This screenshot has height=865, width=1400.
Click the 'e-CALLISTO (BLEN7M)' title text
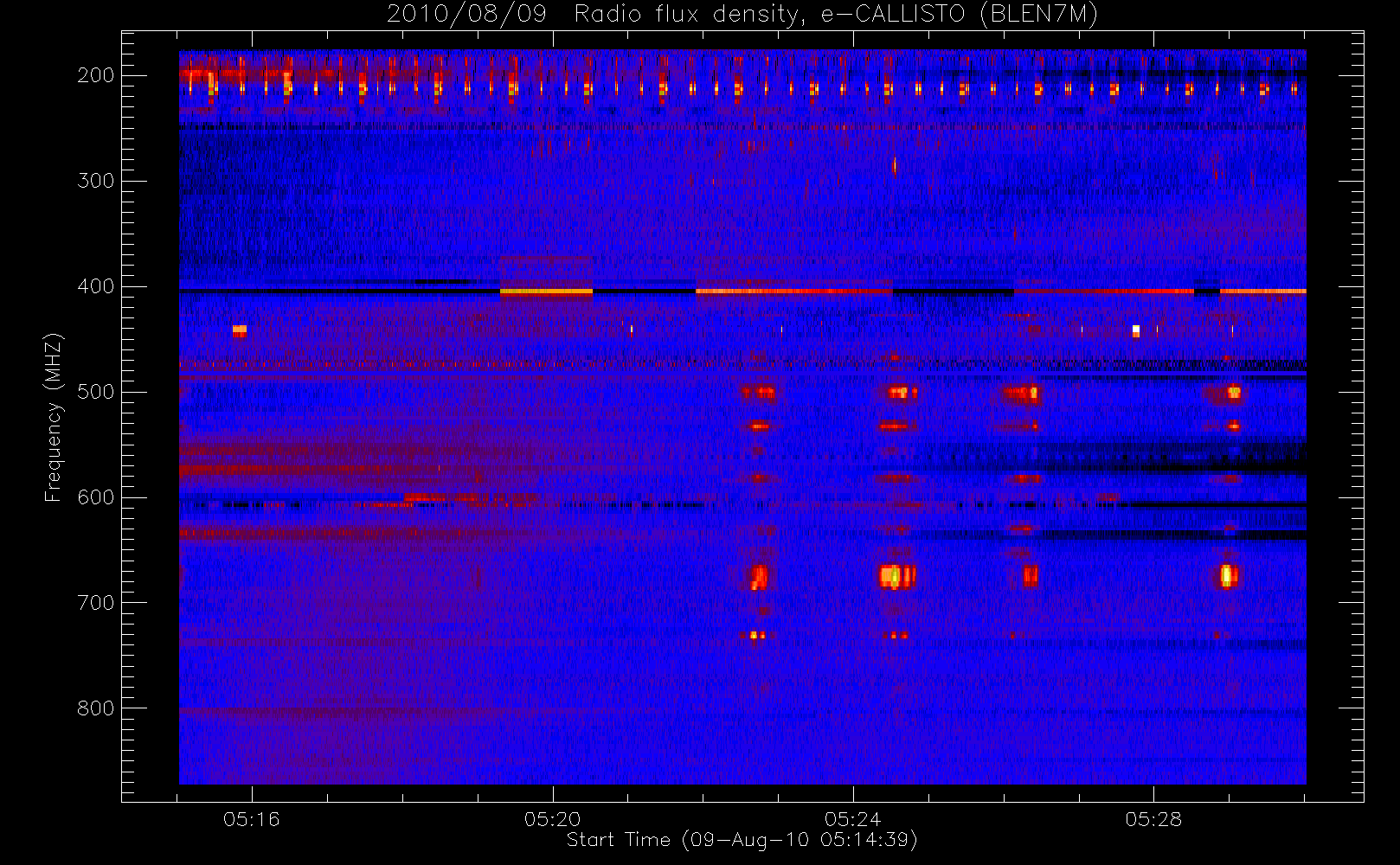pos(960,14)
